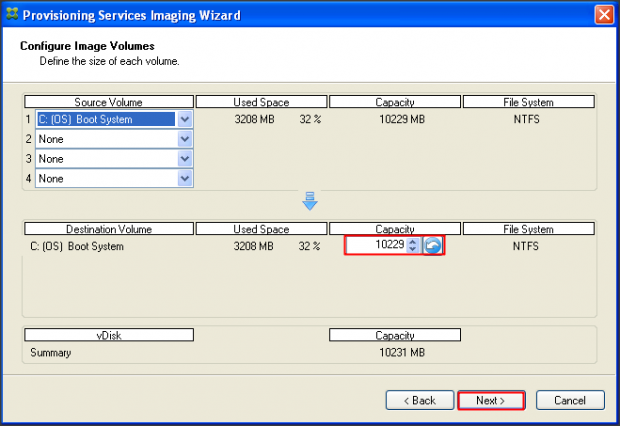Click the source 10229 MB capacity value
This screenshot has height=426, width=620.
tap(402, 119)
